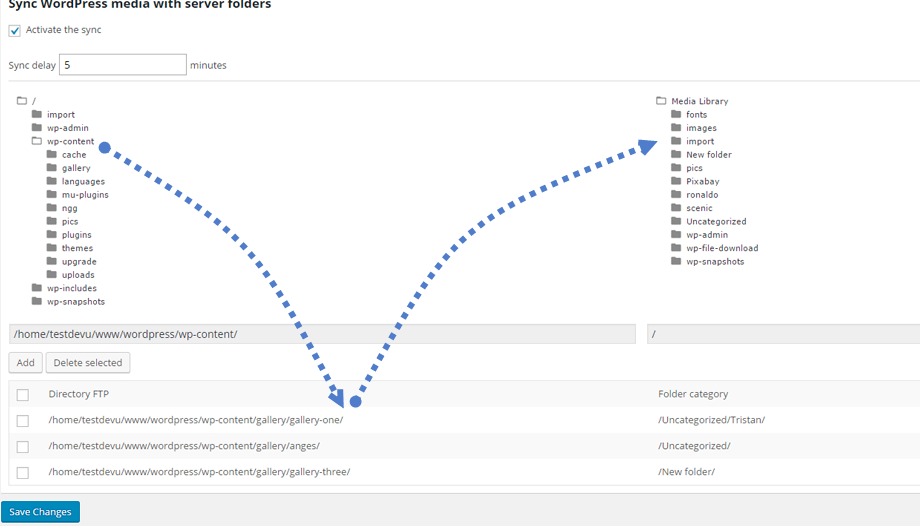920x526 pixels.
Task: Select the wp-admin folder in Media Library
Action: click(x=707, y=235)
